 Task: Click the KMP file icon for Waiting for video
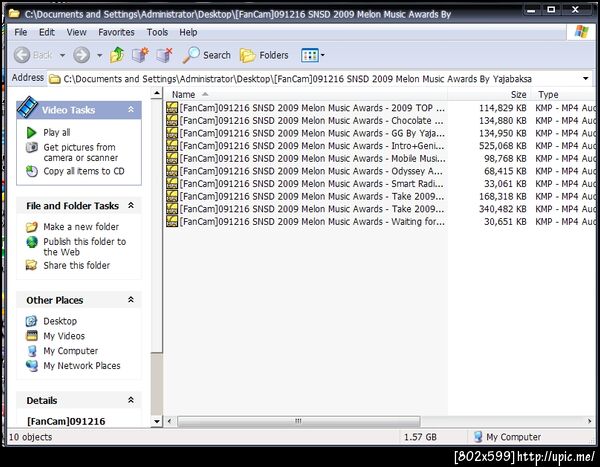[x=172, y=221]
